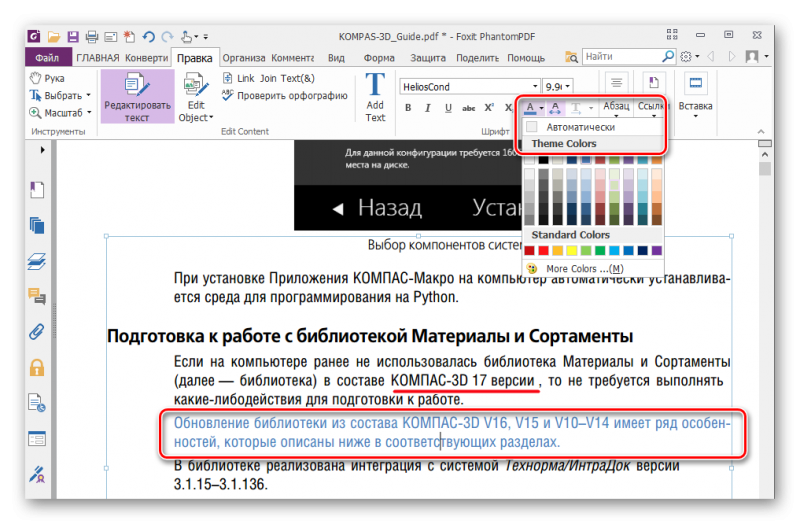This screenshot has height=524, width=800.
Task: Select the Hand (Рука) tool
Action: pyautogui.click(x=47, y=78)
